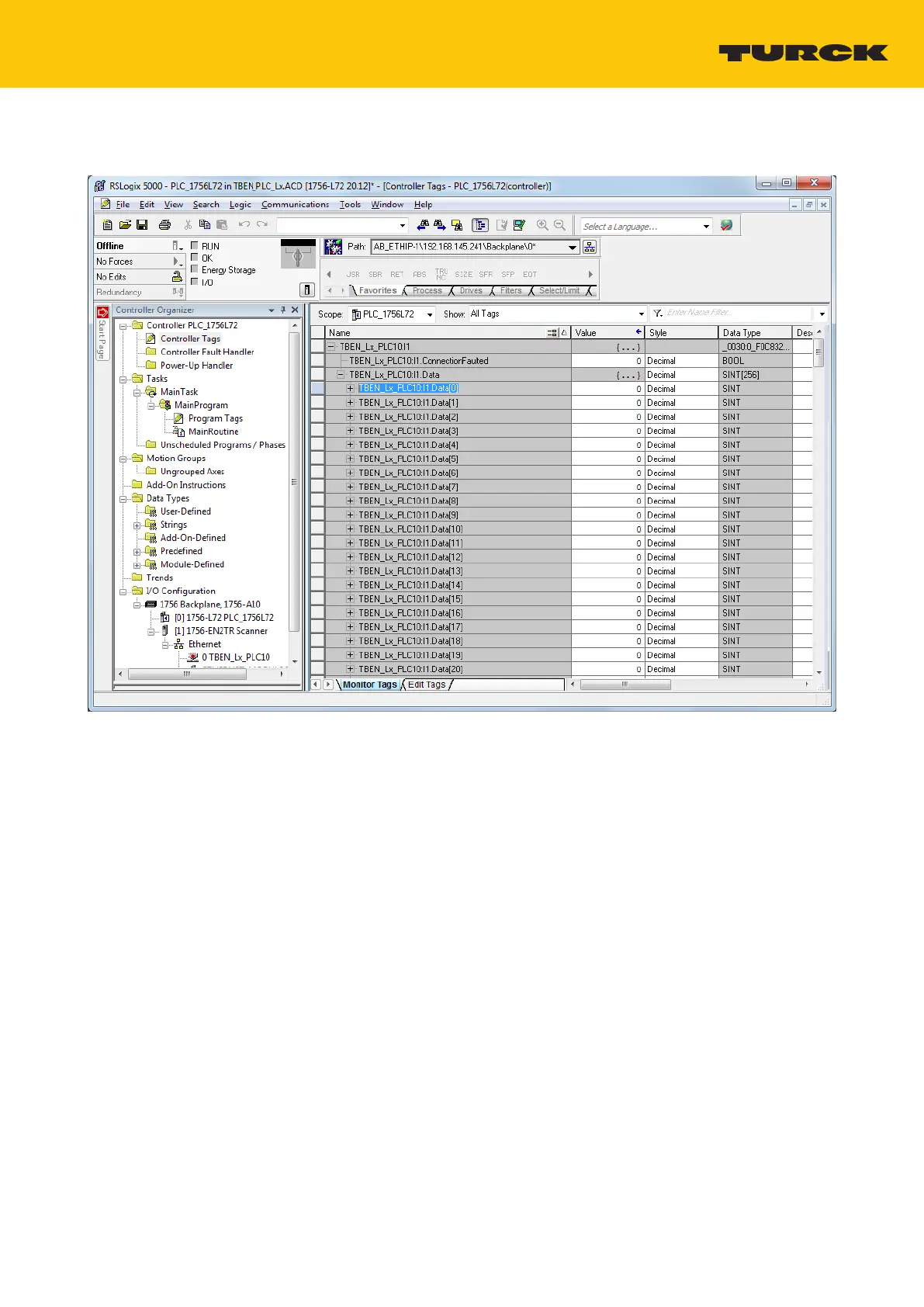The width and height of the screenshot is (924, 1307).
Task: Select the Select/Limit instruction tab
Action: tap(559, 291)
